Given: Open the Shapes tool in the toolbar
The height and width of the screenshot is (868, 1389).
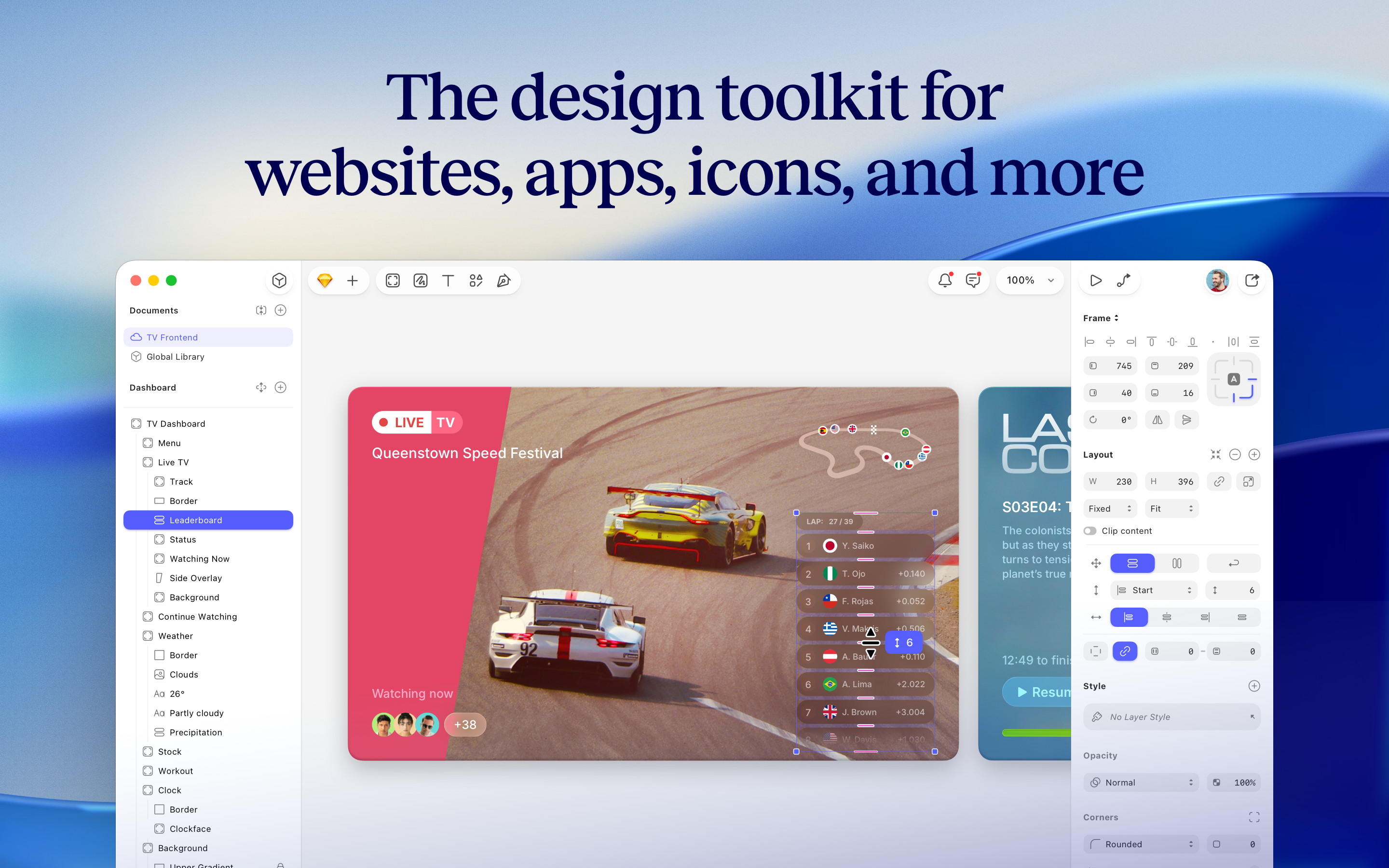Looking at the screenshot, I should (x=476, y=280).
